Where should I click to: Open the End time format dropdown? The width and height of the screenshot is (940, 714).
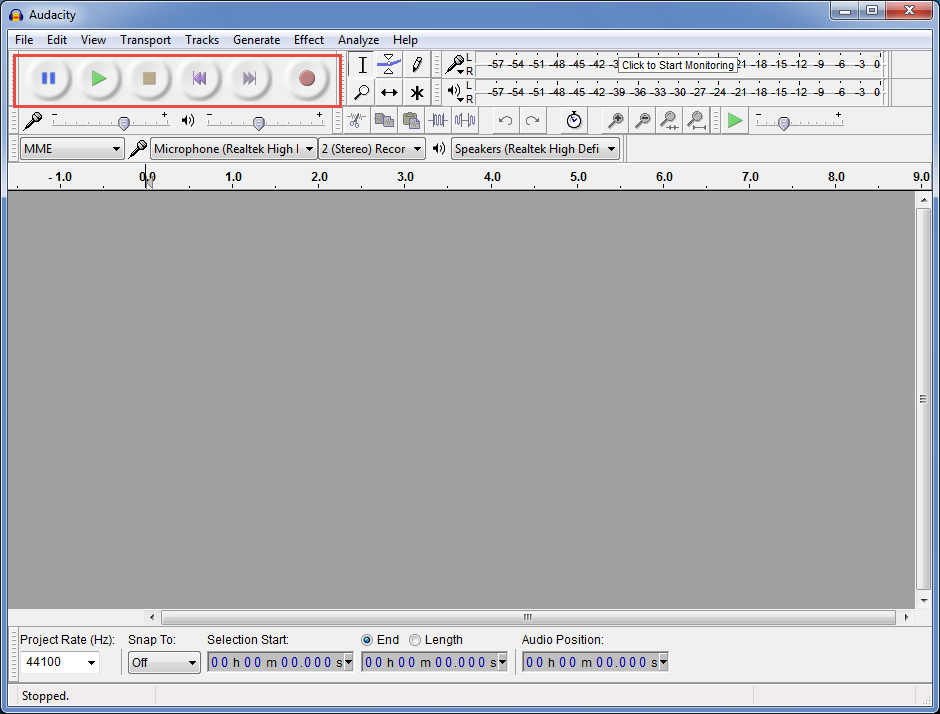click(502, 662)
